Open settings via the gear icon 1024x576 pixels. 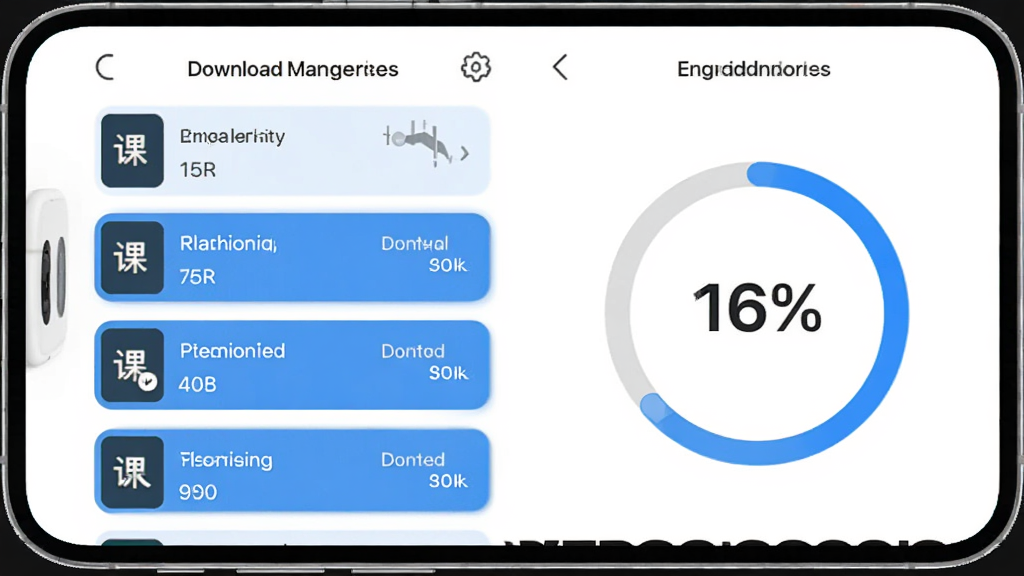coord(476,67)
